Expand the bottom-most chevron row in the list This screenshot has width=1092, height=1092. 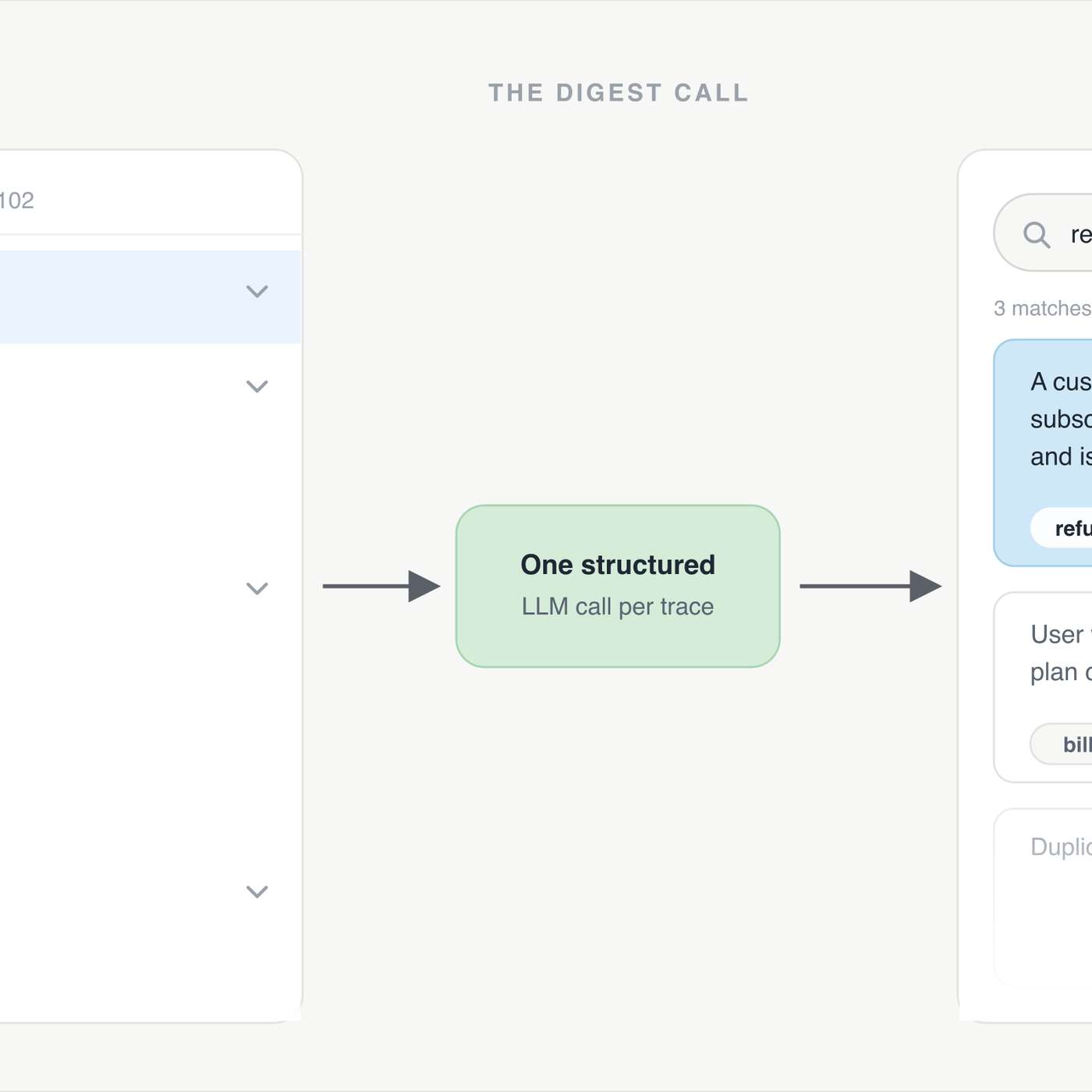257,892
